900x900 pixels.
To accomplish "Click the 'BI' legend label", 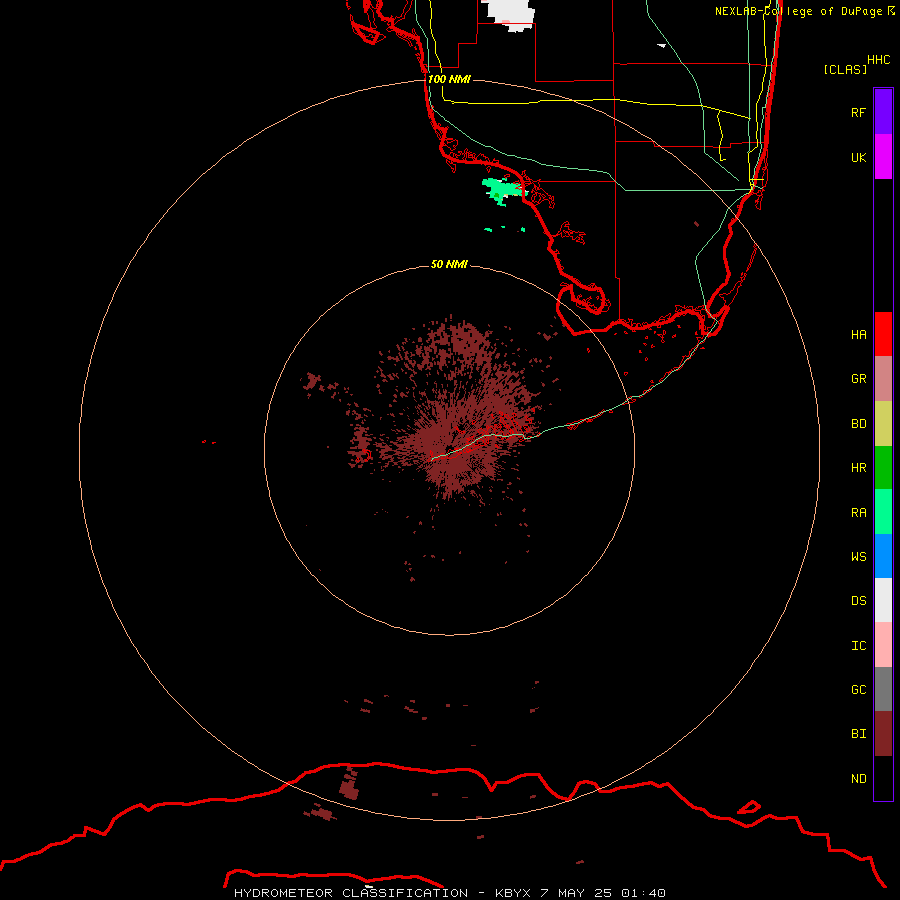I will click(x=858, y=734).
